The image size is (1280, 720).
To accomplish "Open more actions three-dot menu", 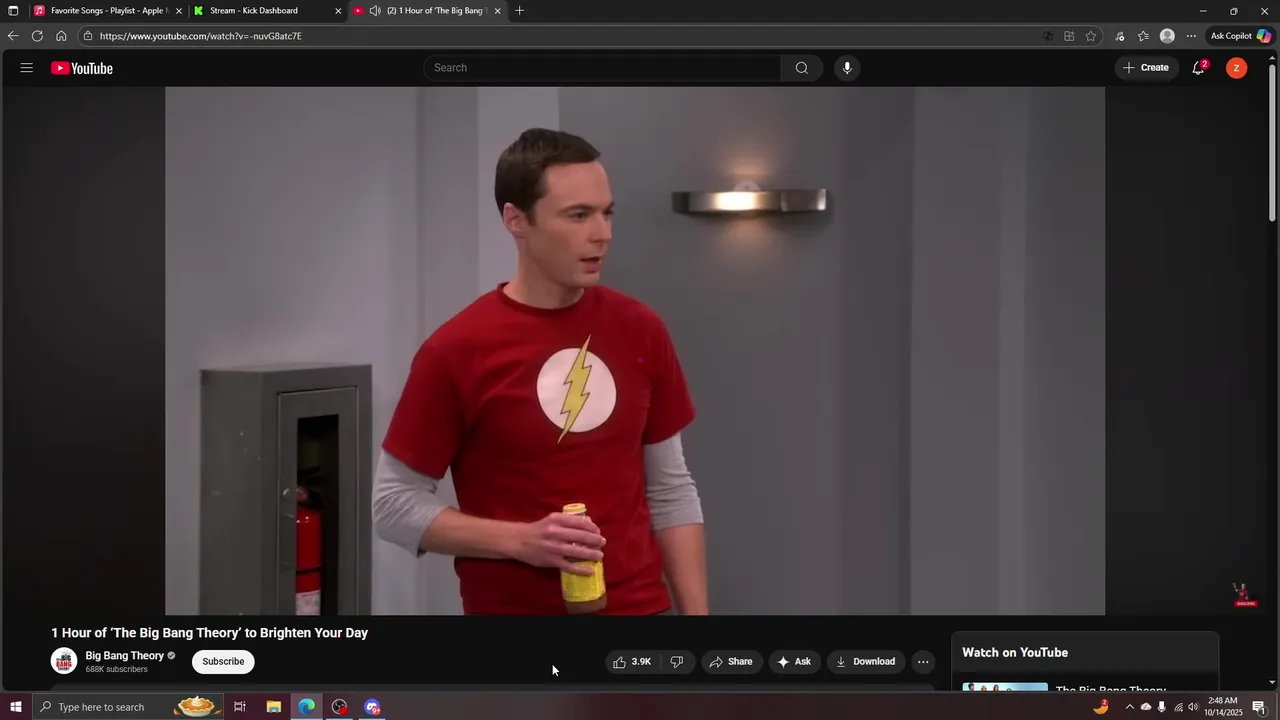I will [923, 662].
